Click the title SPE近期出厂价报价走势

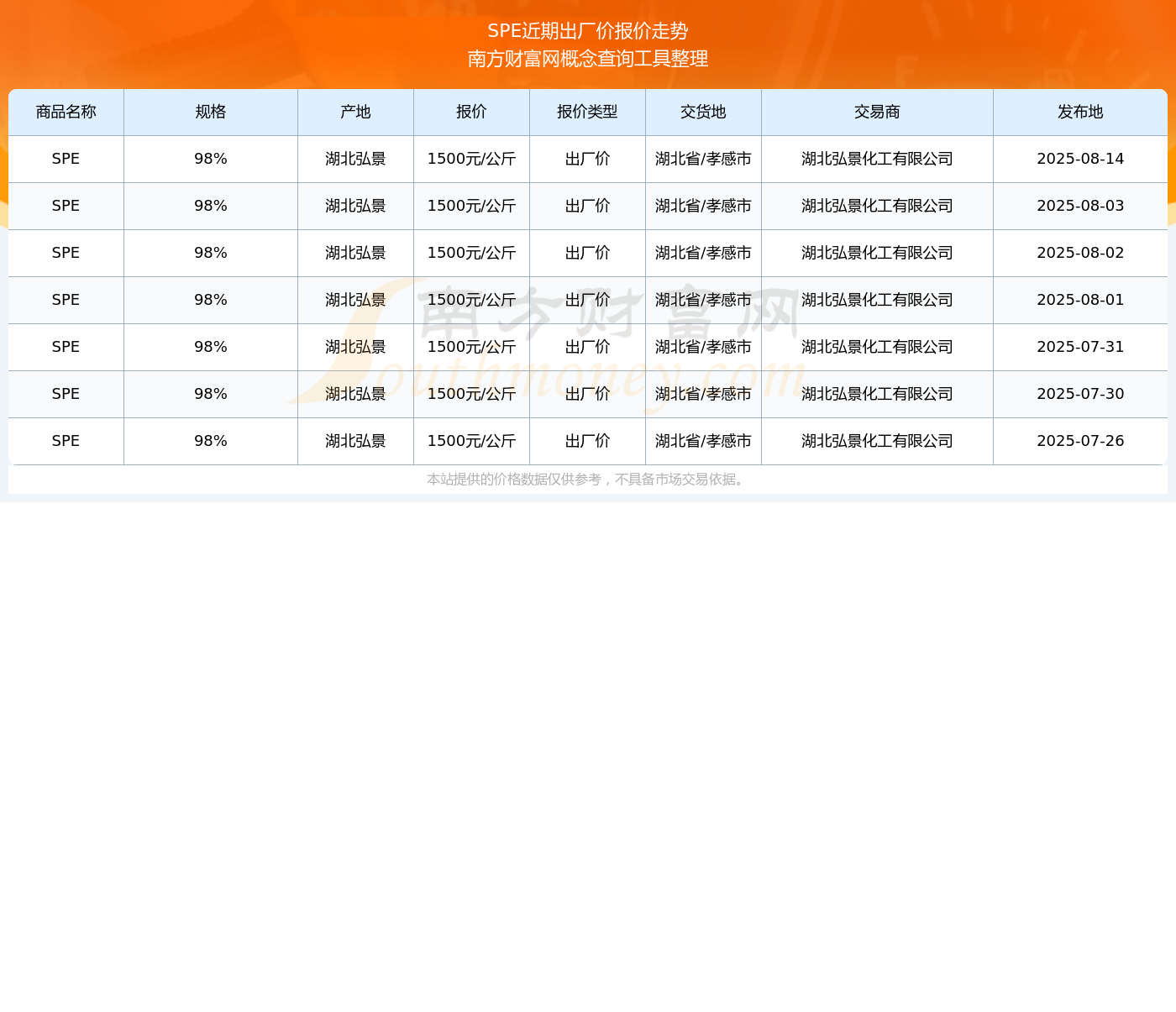[x=588, y=31]
